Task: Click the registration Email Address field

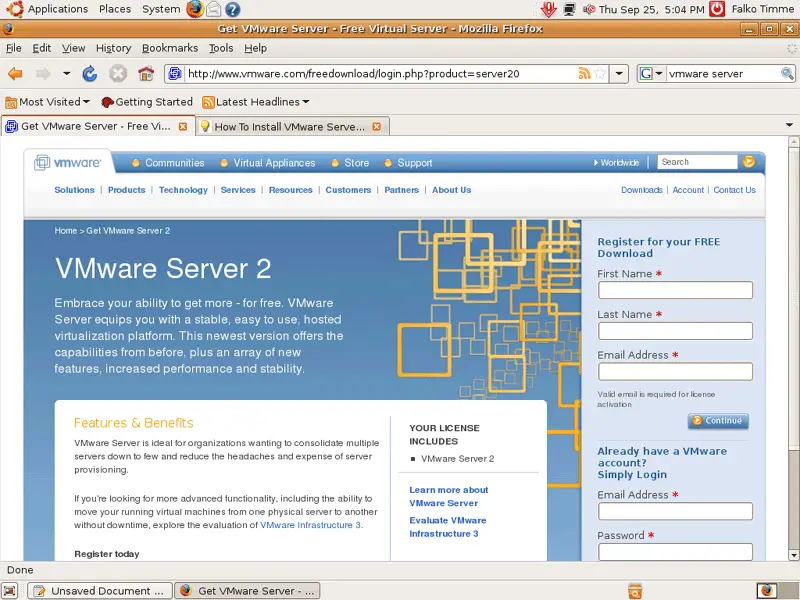Action: pyautogui.click(x=675, y=371)
